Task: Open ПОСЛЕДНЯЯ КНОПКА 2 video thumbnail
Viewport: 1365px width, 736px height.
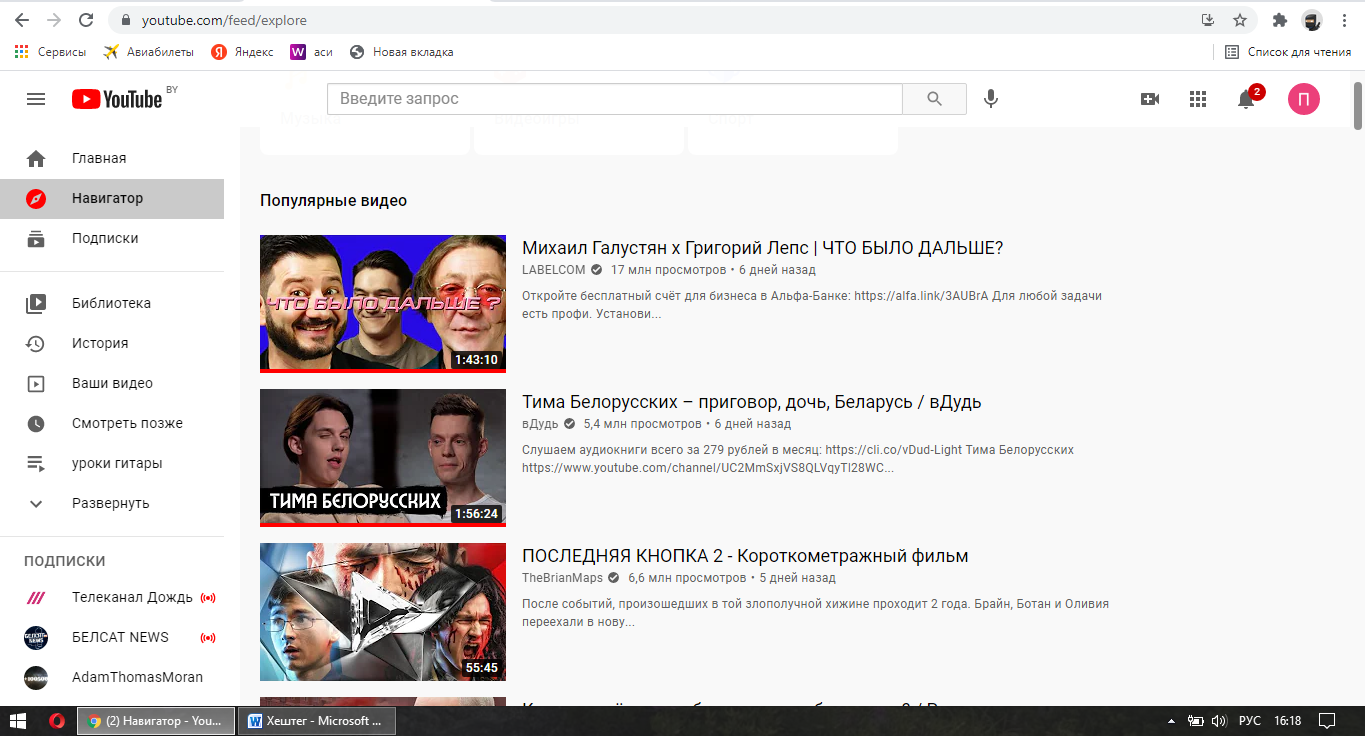Action: click(x=383, y=612)
